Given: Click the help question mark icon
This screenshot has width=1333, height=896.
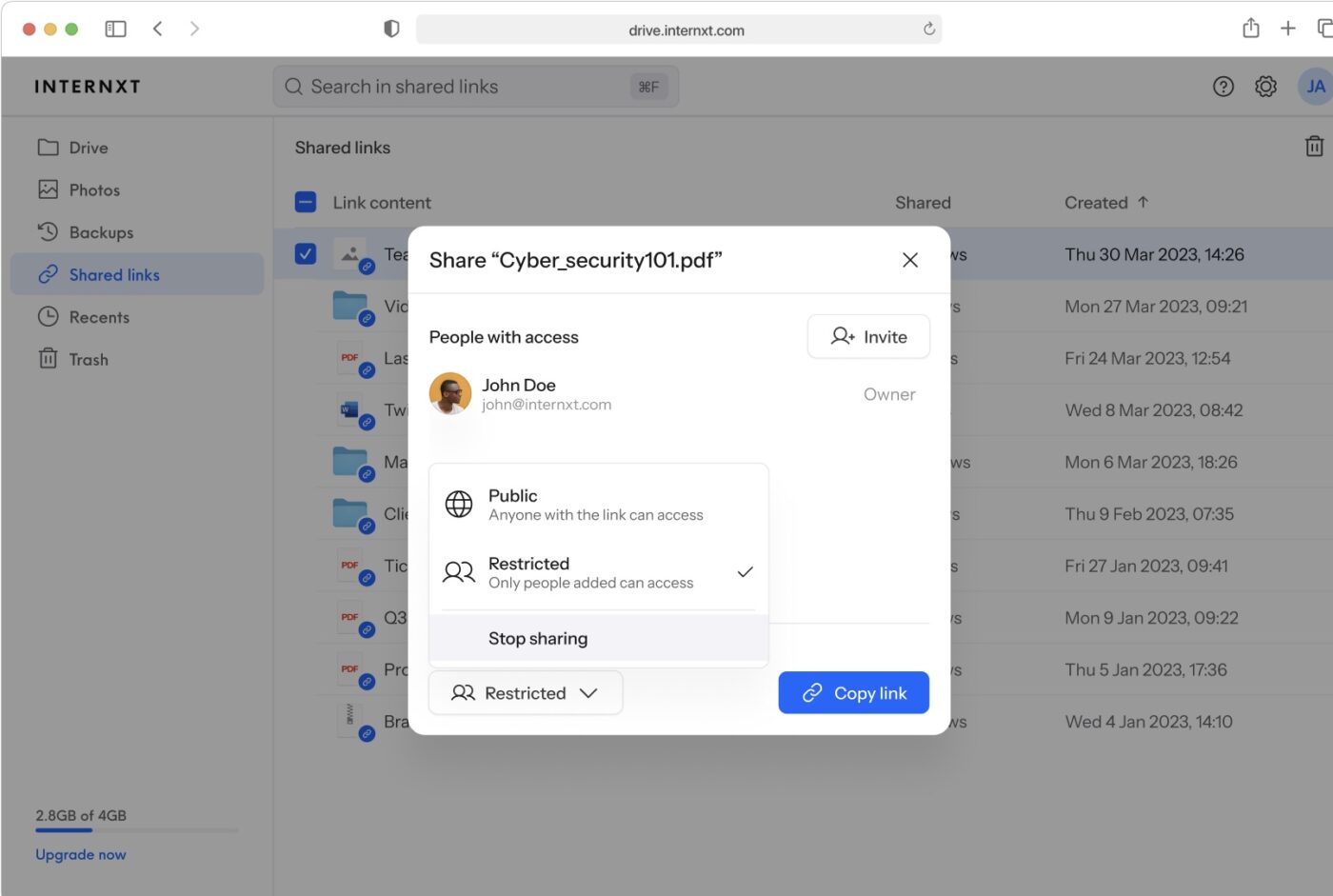Looking at the screenshot, I should [1224, 87].
